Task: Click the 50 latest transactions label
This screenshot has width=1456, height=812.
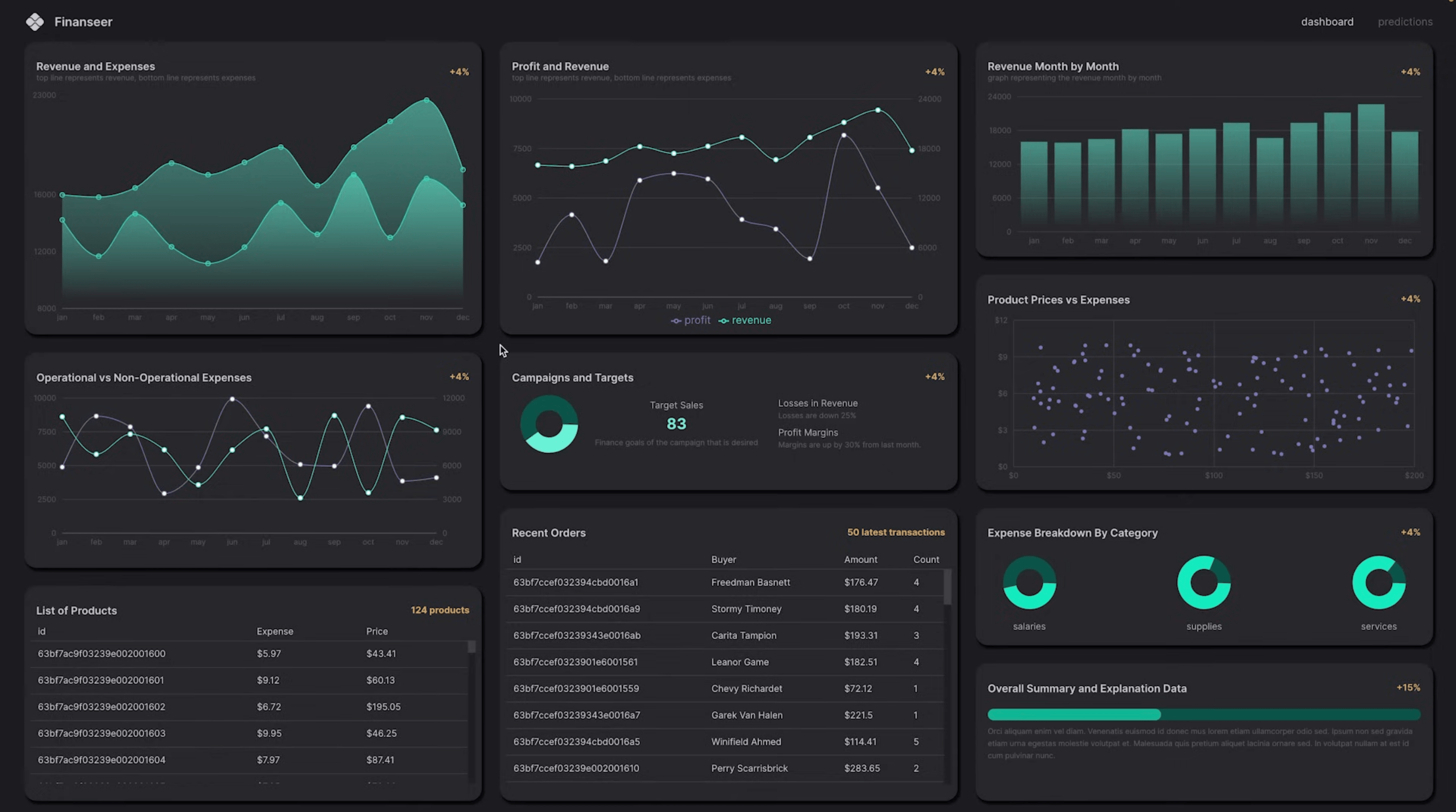Action: [x=895, y=532]
